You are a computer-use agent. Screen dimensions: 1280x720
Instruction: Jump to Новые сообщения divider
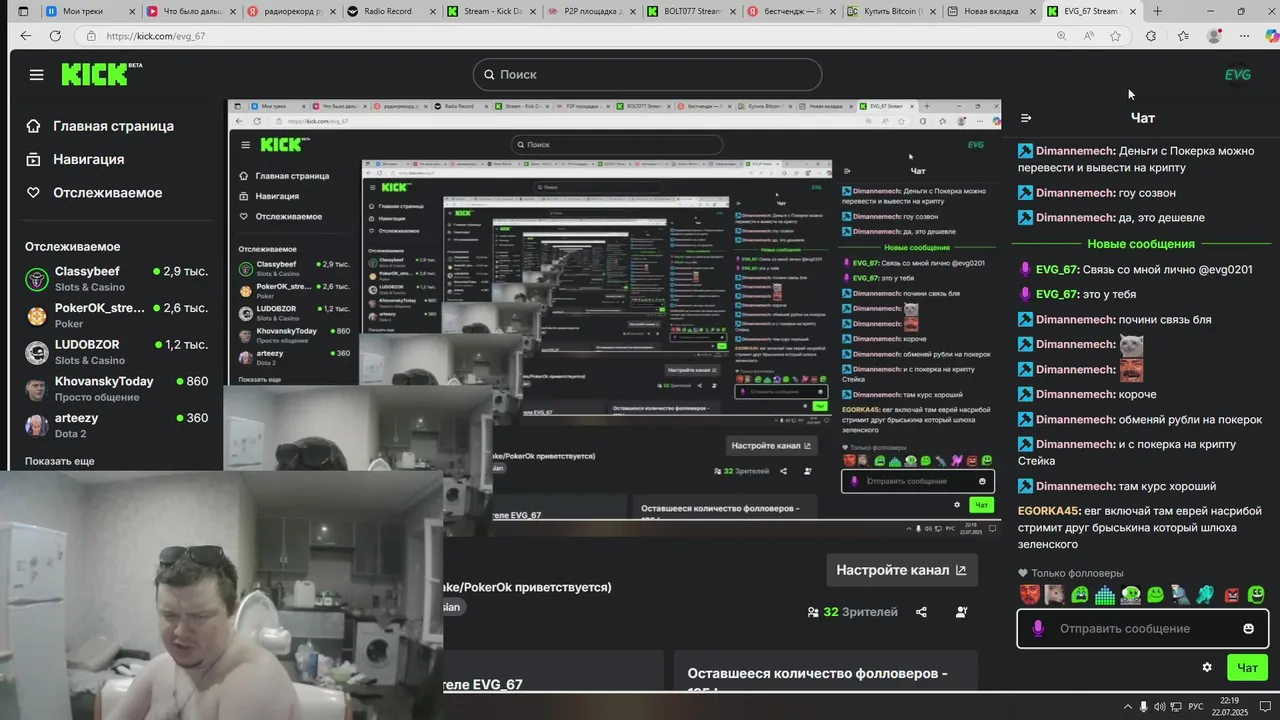tap(1141, 244)
